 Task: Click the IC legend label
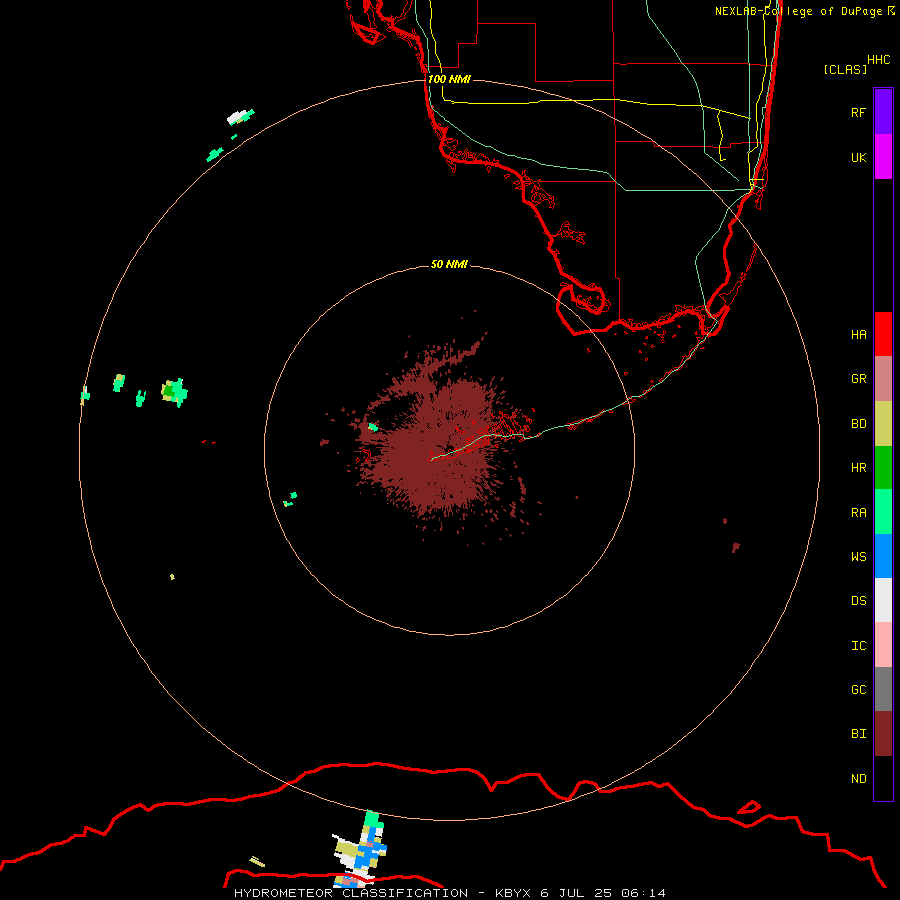tap(858, 646)
